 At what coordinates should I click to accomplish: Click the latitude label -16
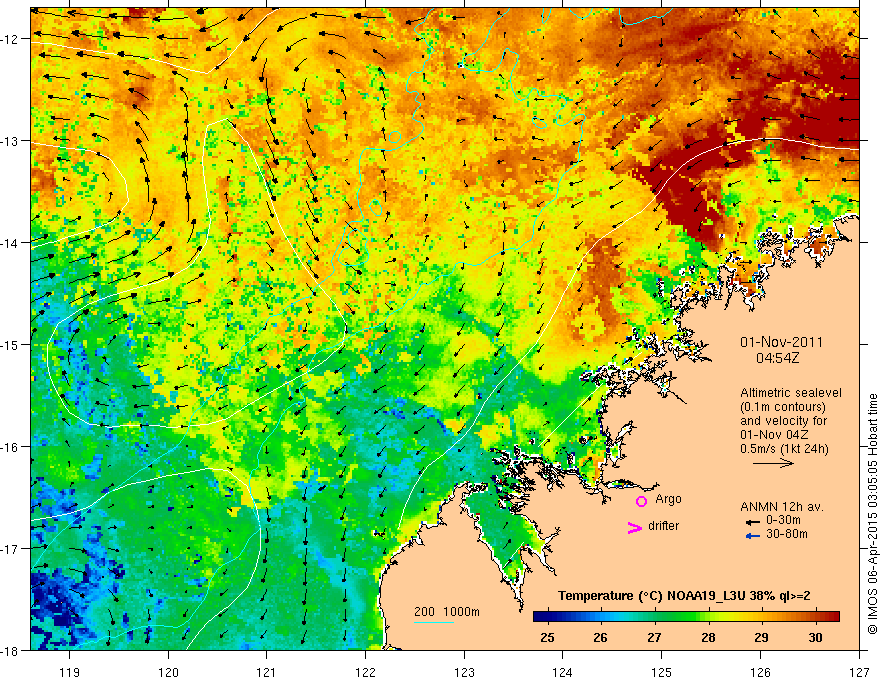pos(10,447)
